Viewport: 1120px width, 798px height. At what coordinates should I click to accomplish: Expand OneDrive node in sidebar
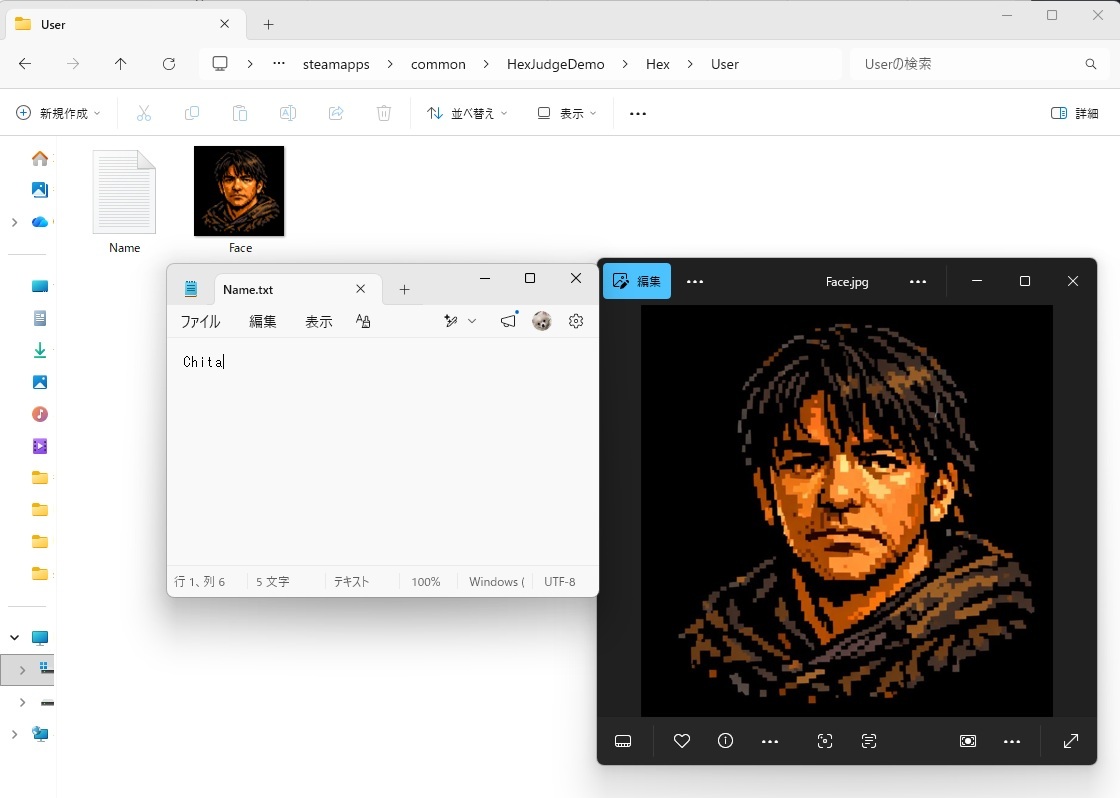[x=14, y=222]
